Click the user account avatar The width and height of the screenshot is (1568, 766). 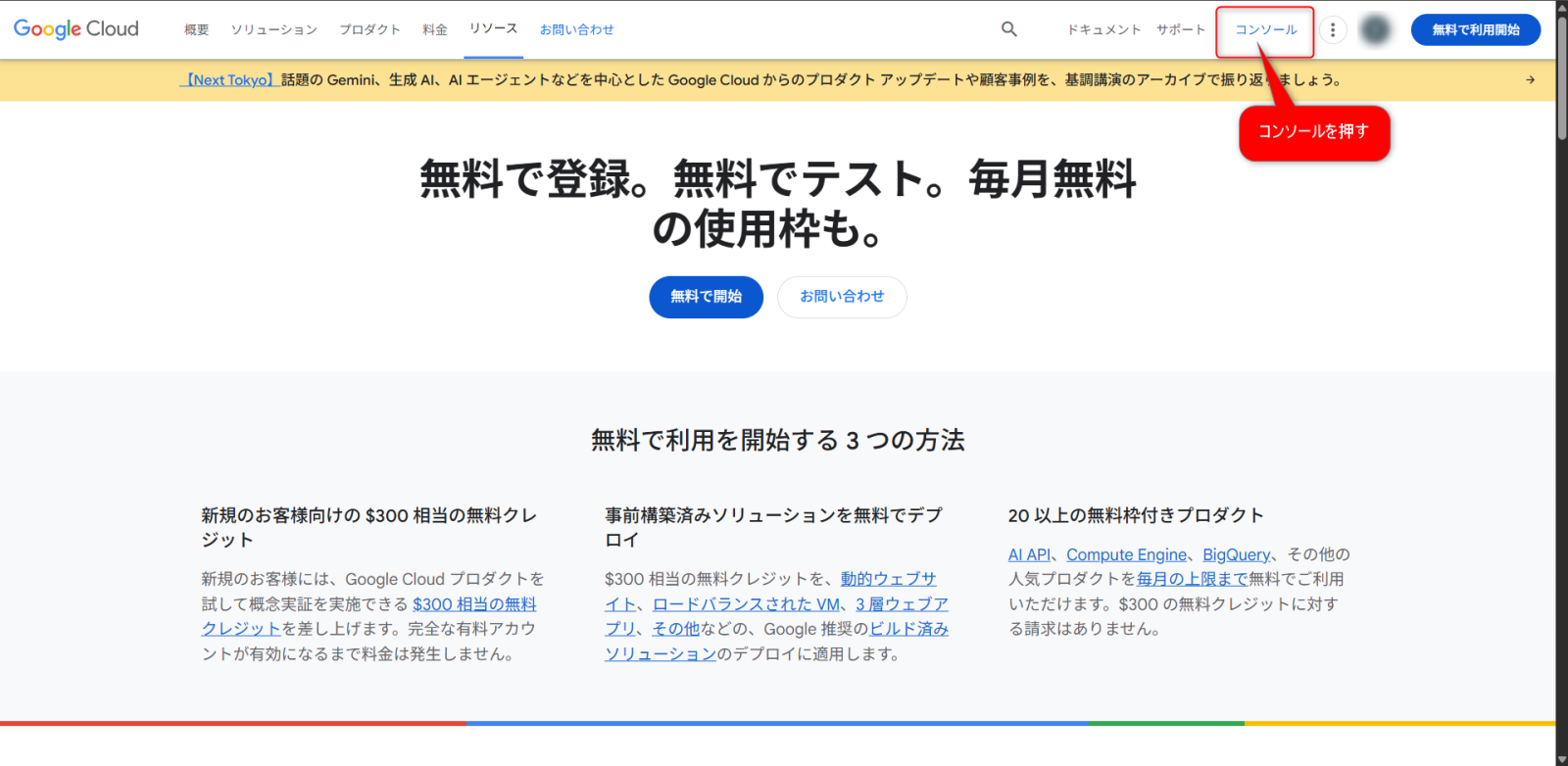(1376, 30)
